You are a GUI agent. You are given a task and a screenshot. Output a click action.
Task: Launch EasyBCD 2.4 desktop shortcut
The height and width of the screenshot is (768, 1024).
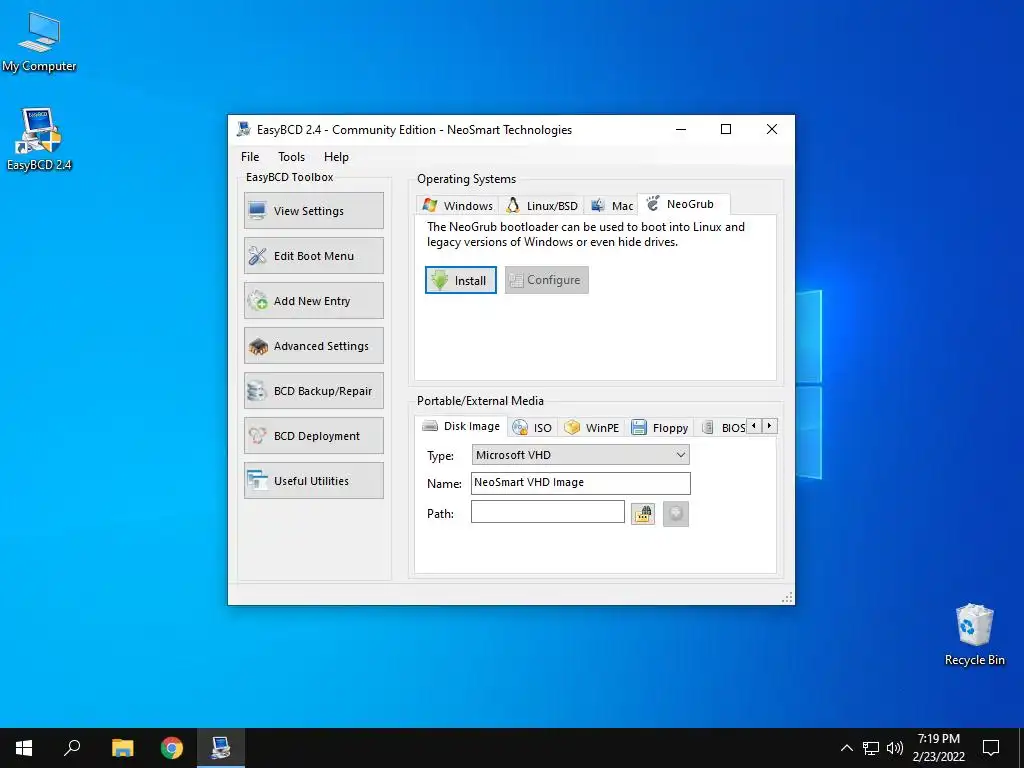pos(39,140)
